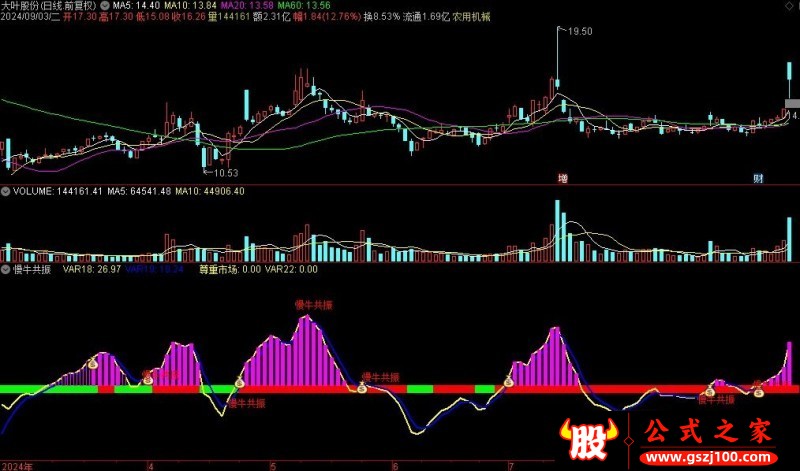Click money bag signal just before July hump
This screenshot has width=800, height=471.
pos(508,381)
